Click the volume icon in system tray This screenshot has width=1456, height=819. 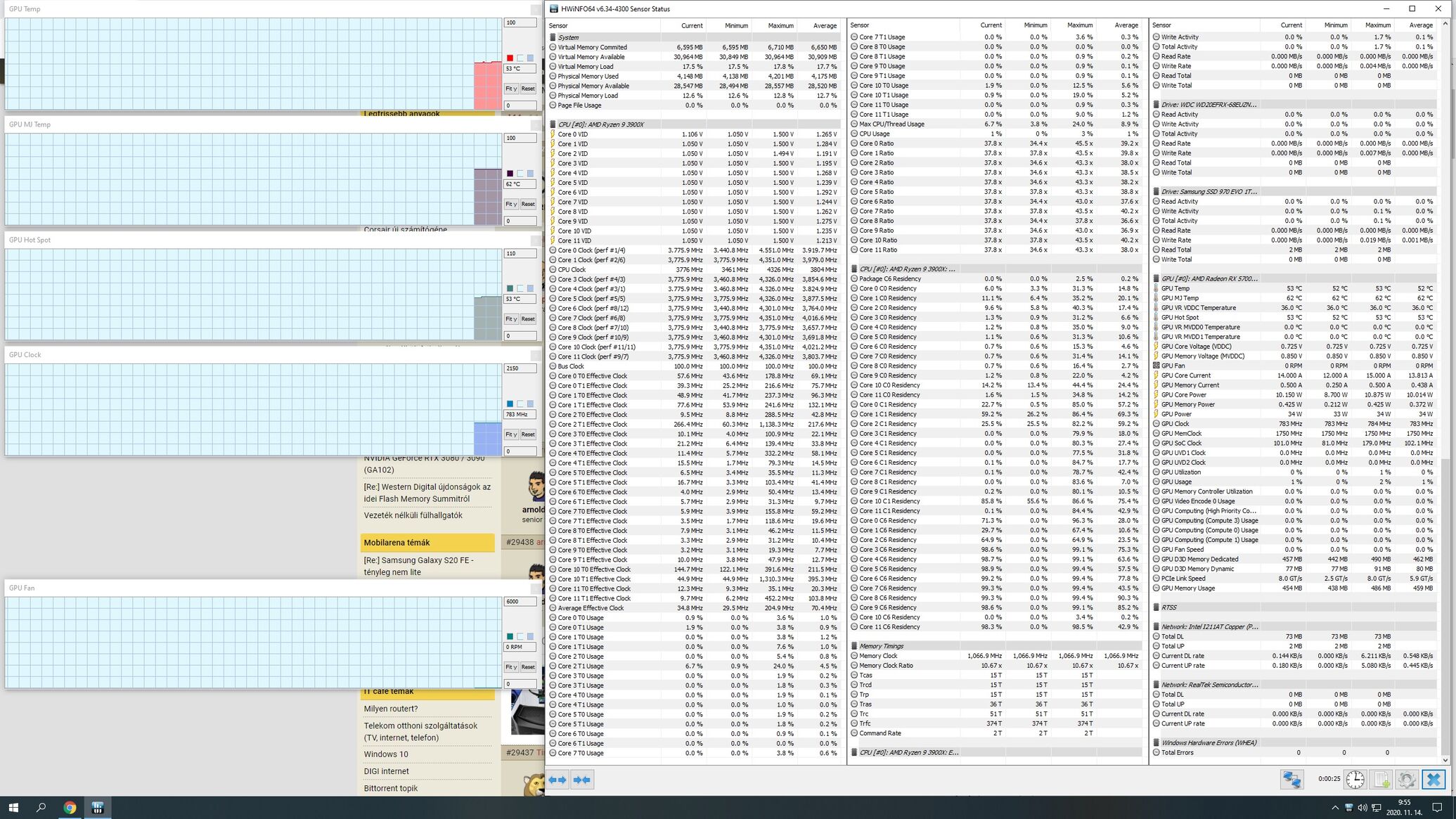[1362, 808]
